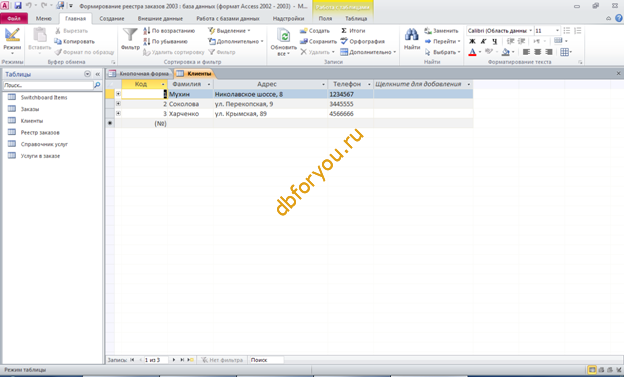This screenshot has width=624, height=377.
Task: Toggle Underline (Ч) formatting
Action: pos(494,41)
